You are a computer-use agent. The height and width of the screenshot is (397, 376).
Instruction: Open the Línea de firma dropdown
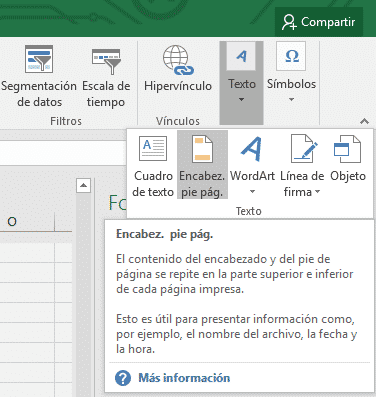(302, 166)
